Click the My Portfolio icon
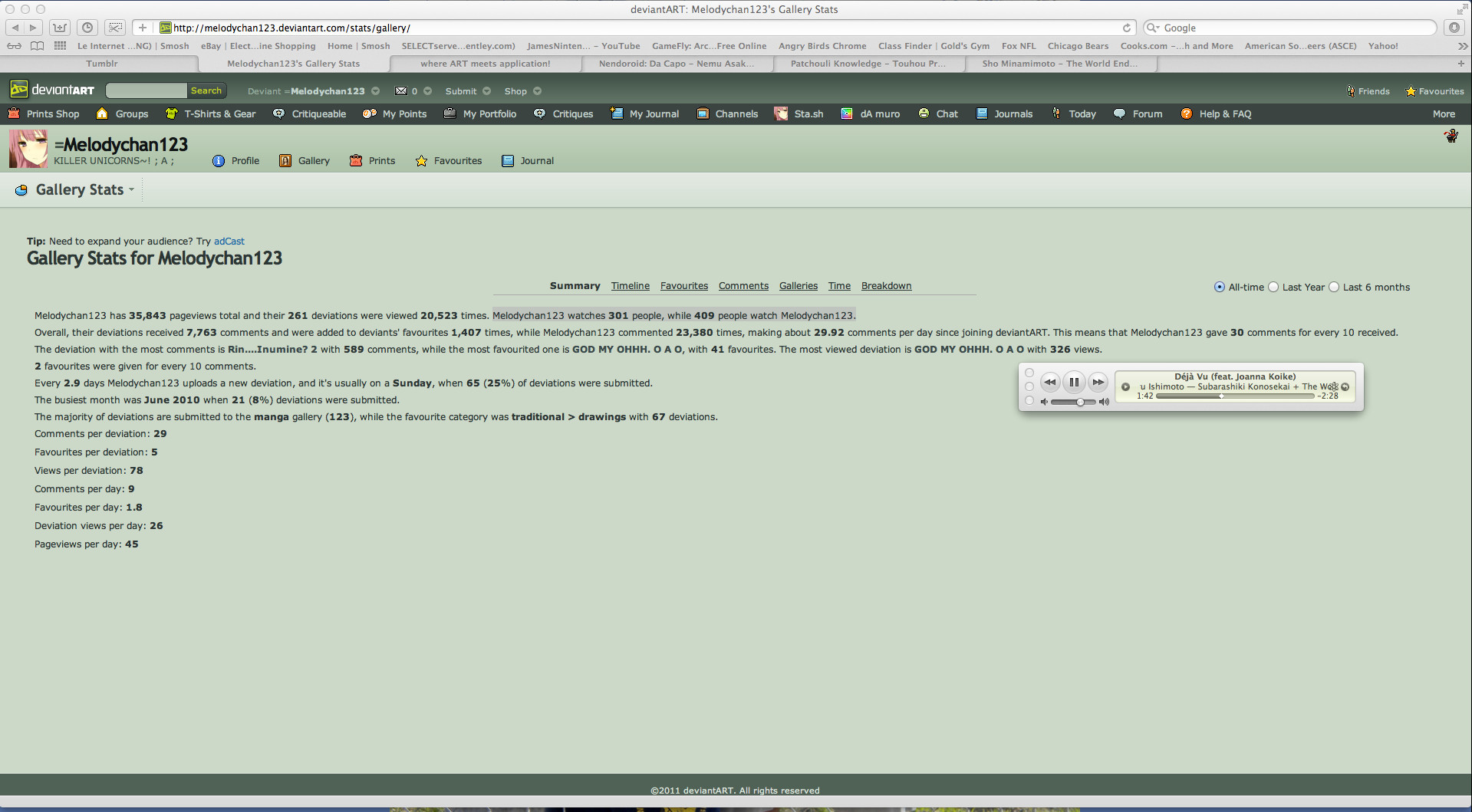1472x812 pixels. point(450,113)
